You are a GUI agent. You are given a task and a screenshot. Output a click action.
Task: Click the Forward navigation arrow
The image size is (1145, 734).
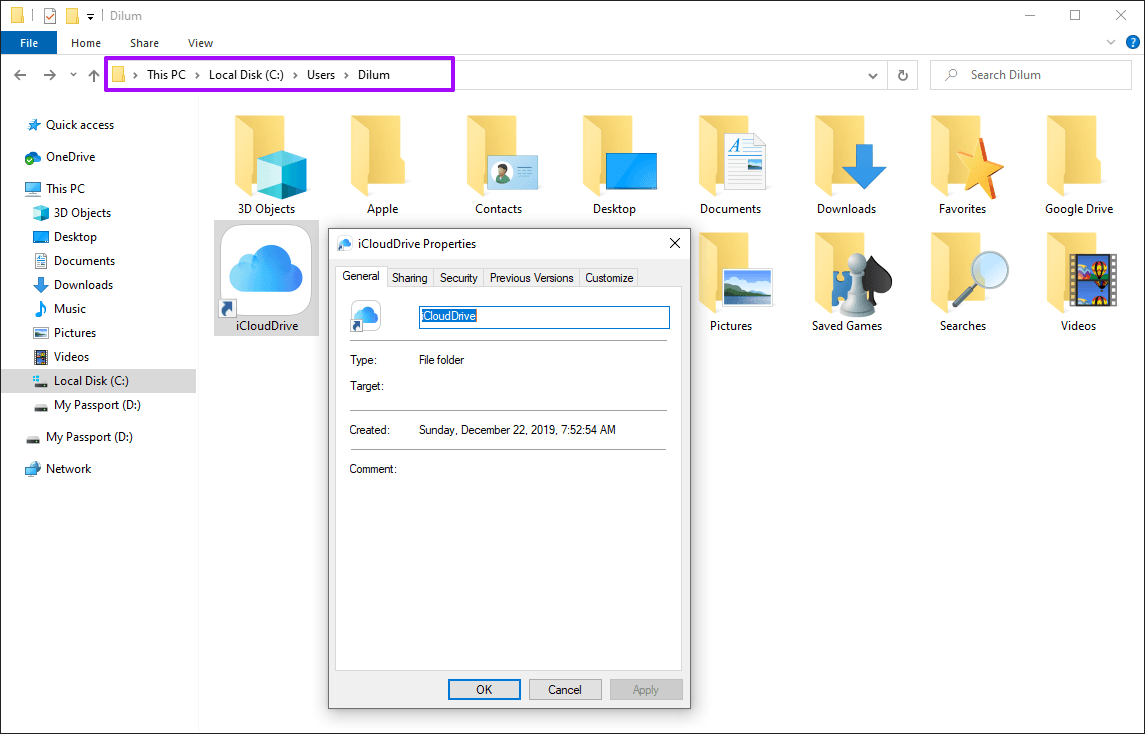[49, 74]
